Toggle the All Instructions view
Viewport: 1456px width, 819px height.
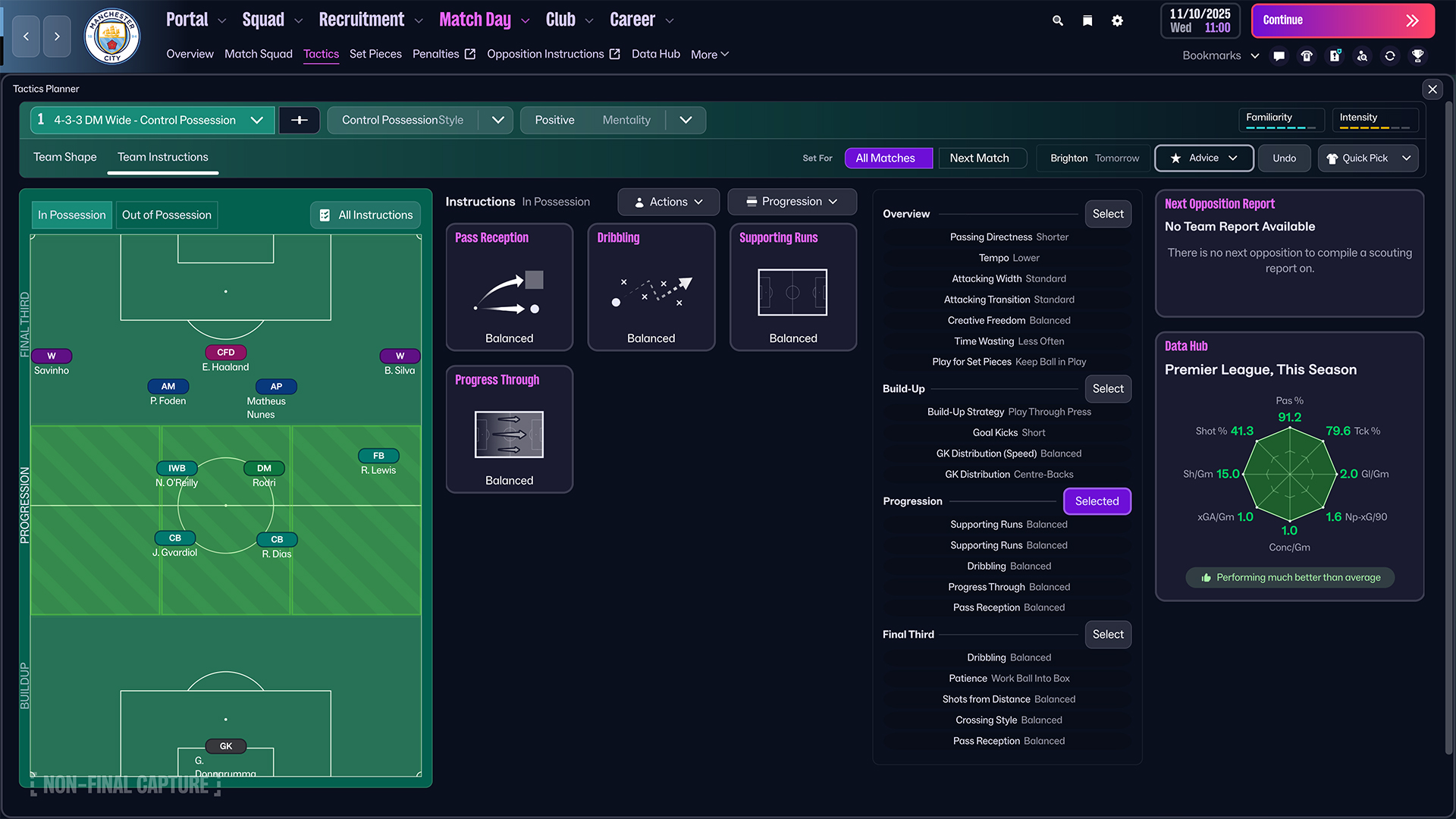click(x=365, y=215)
